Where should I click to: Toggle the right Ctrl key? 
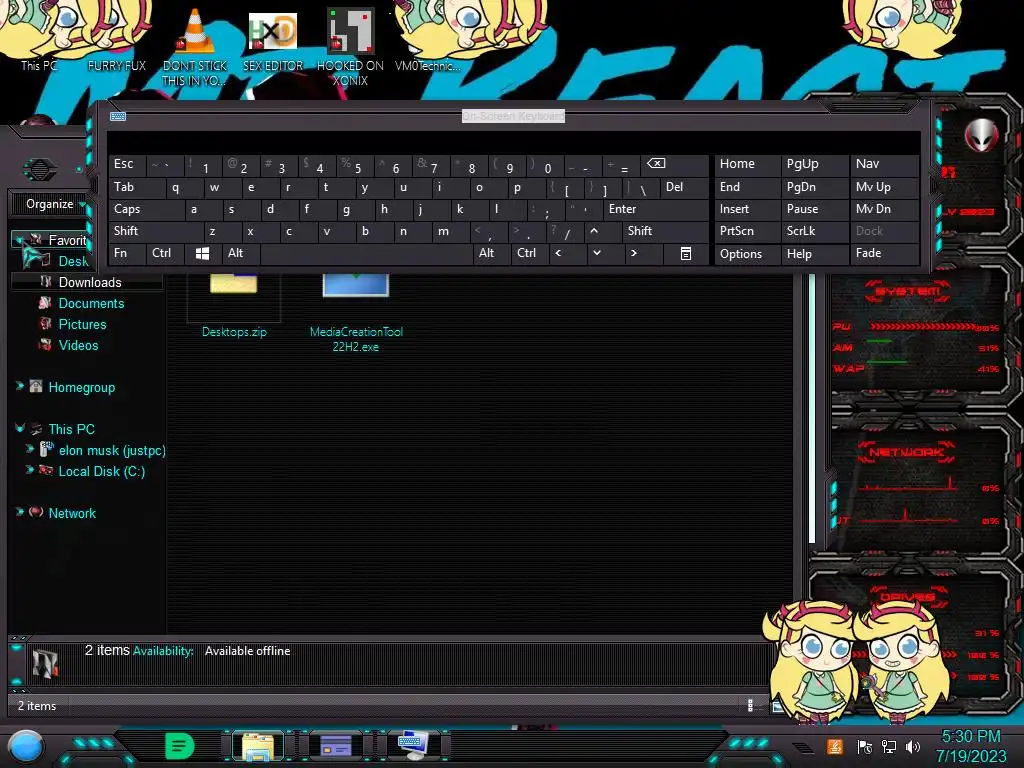529,253
